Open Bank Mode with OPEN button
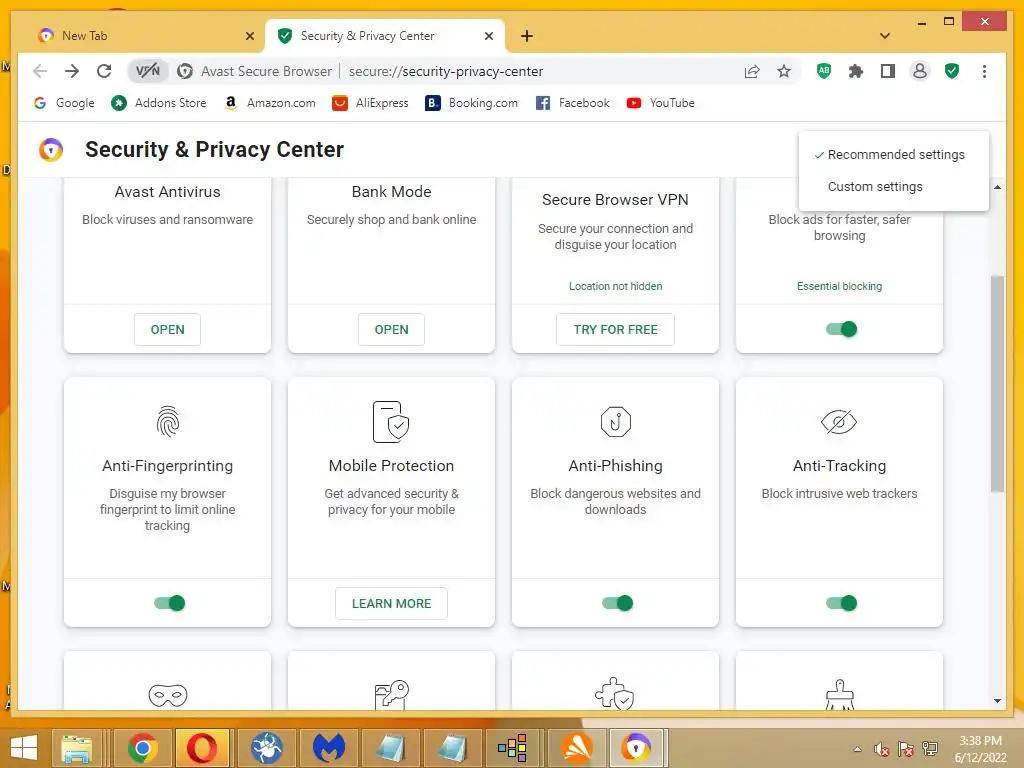This screenshot has width=1024, height=768. coord(391,330)
